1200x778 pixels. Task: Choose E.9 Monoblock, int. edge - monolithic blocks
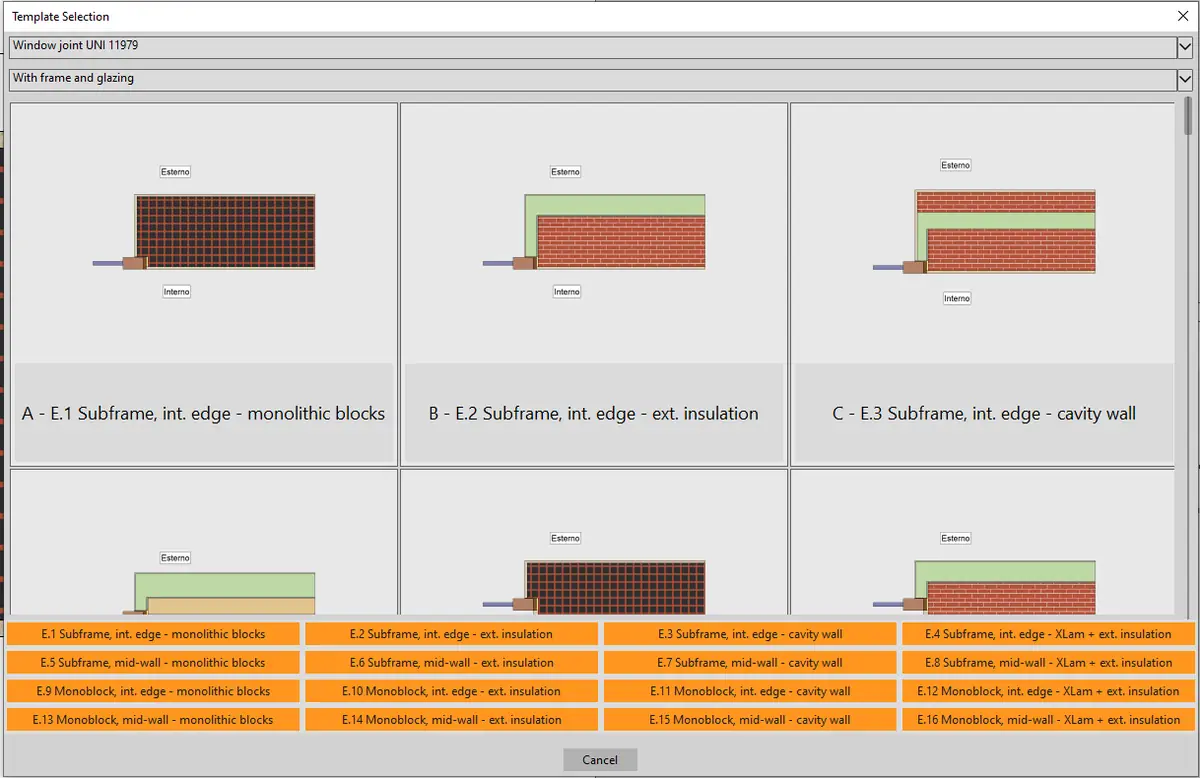click(153, 691)
